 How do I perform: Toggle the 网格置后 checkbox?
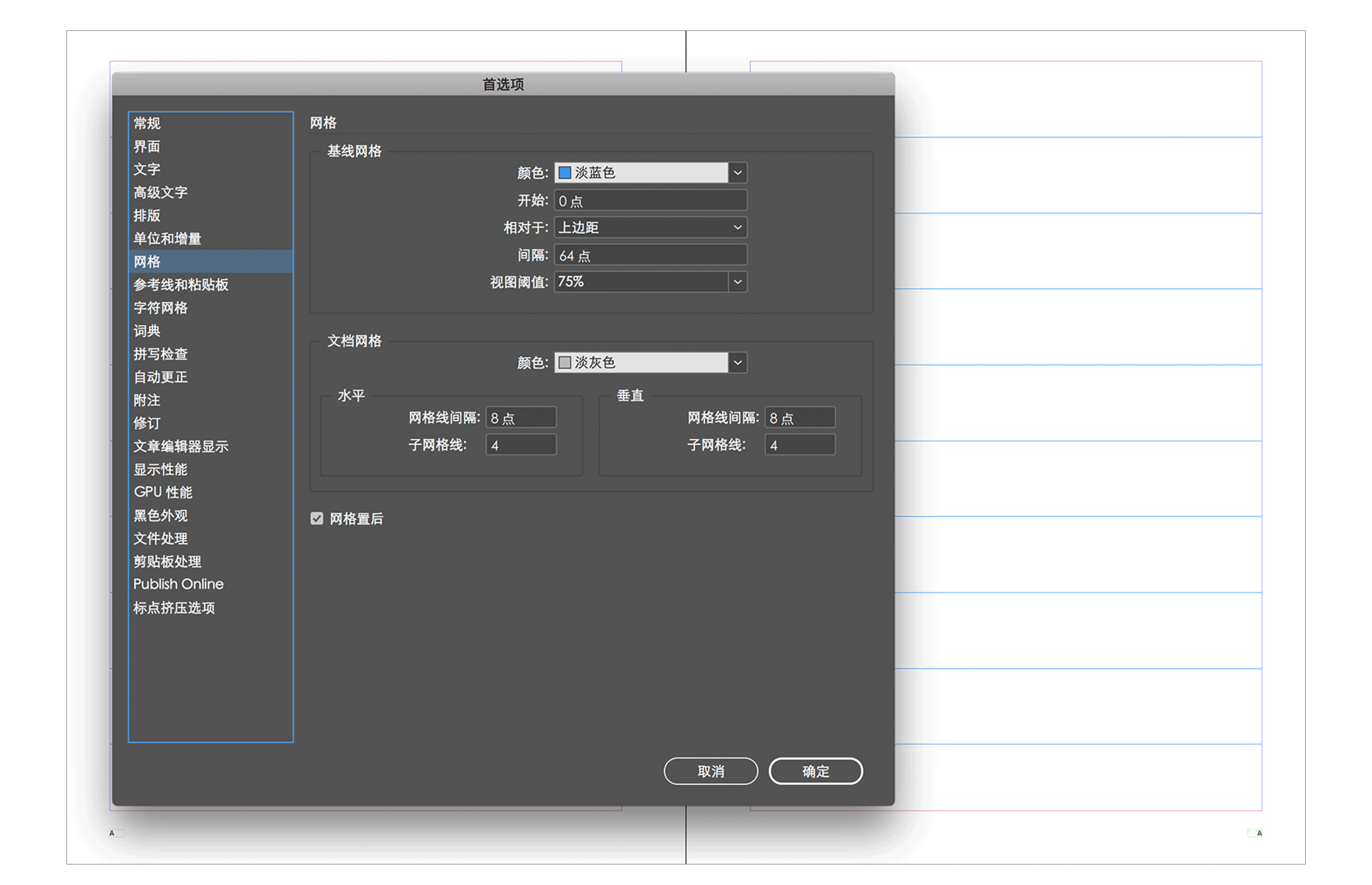pos(316,518)
